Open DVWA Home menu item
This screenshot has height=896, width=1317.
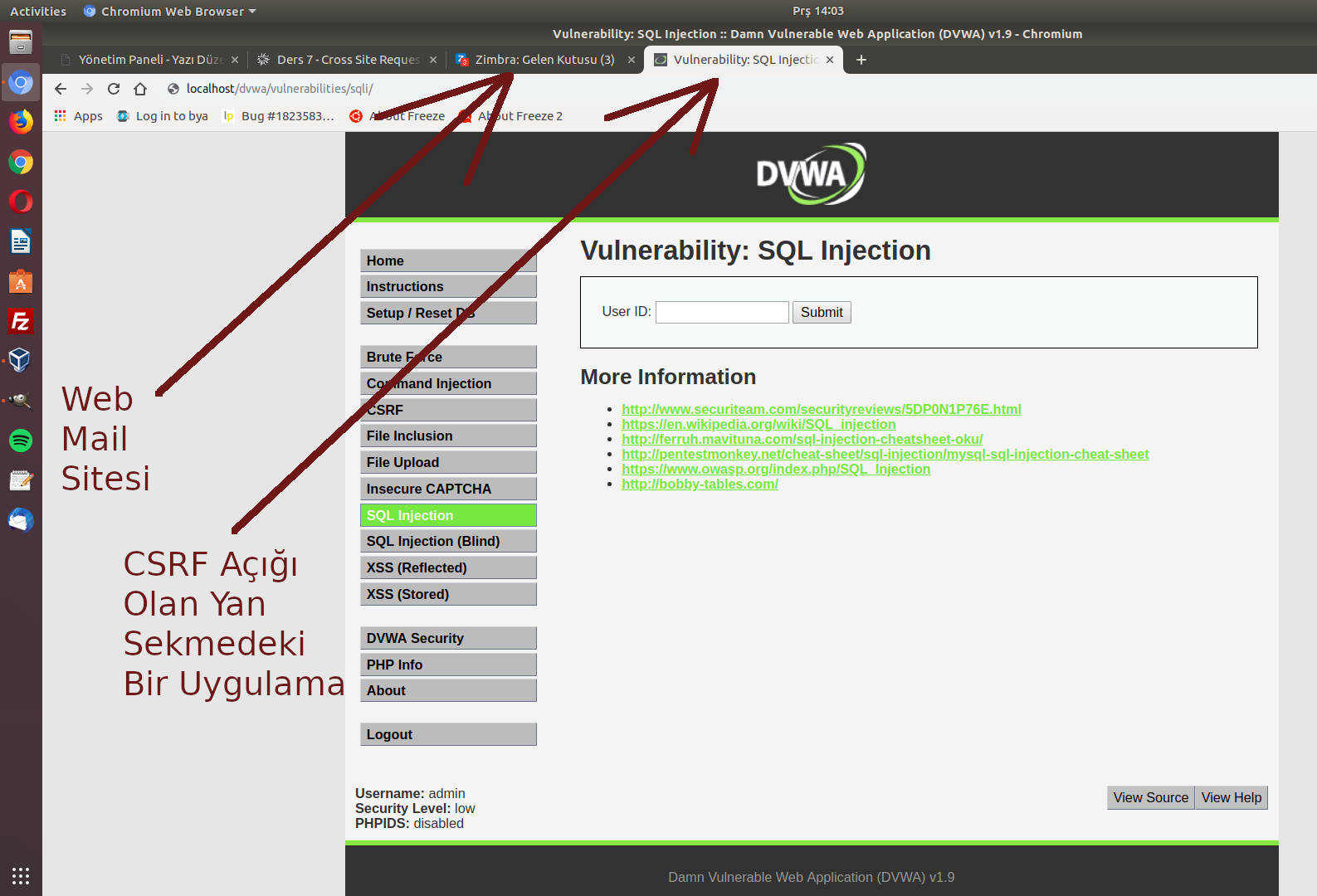tap(448, 261)
